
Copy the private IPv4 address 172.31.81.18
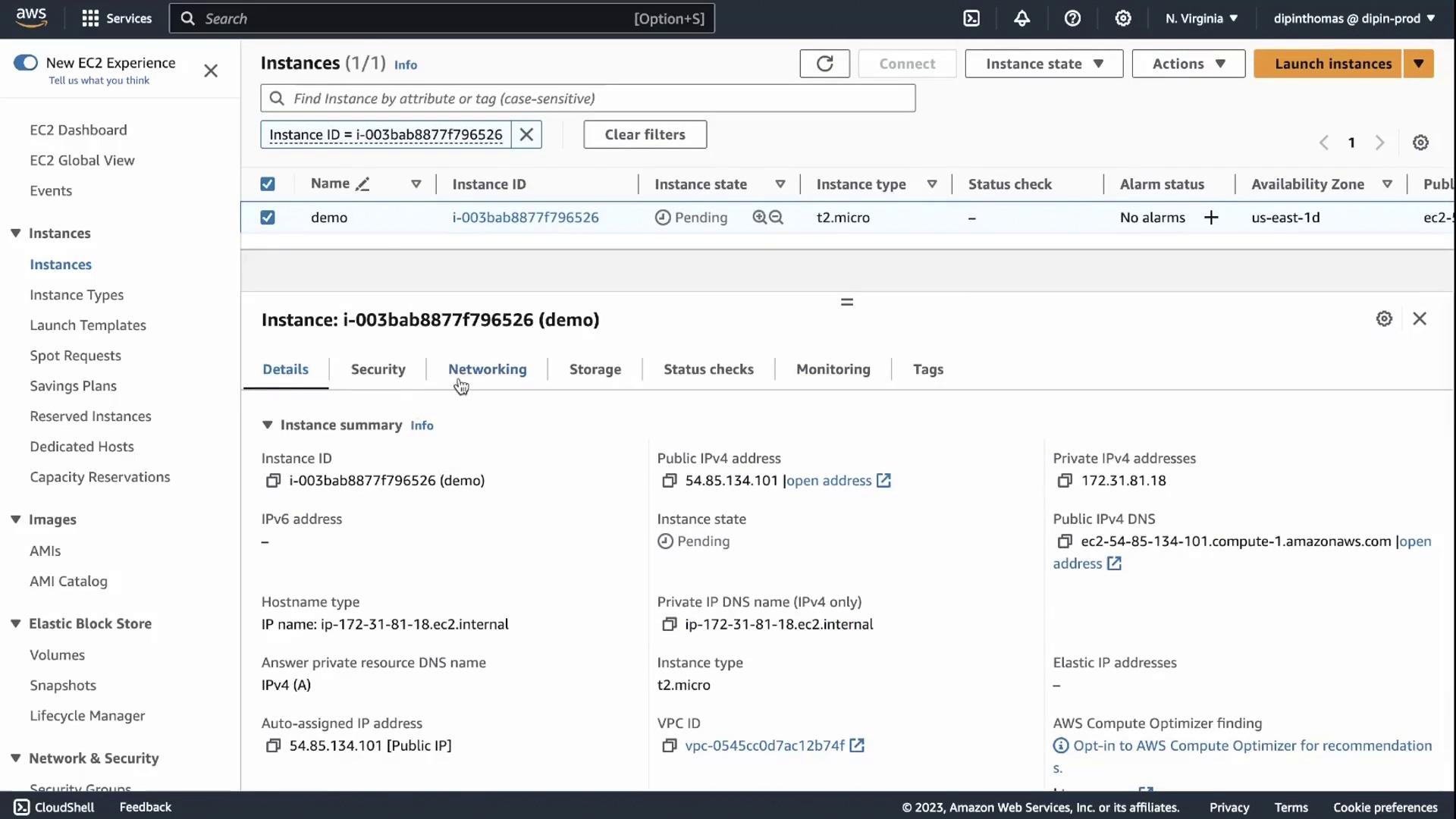[x=1065, y=481]
